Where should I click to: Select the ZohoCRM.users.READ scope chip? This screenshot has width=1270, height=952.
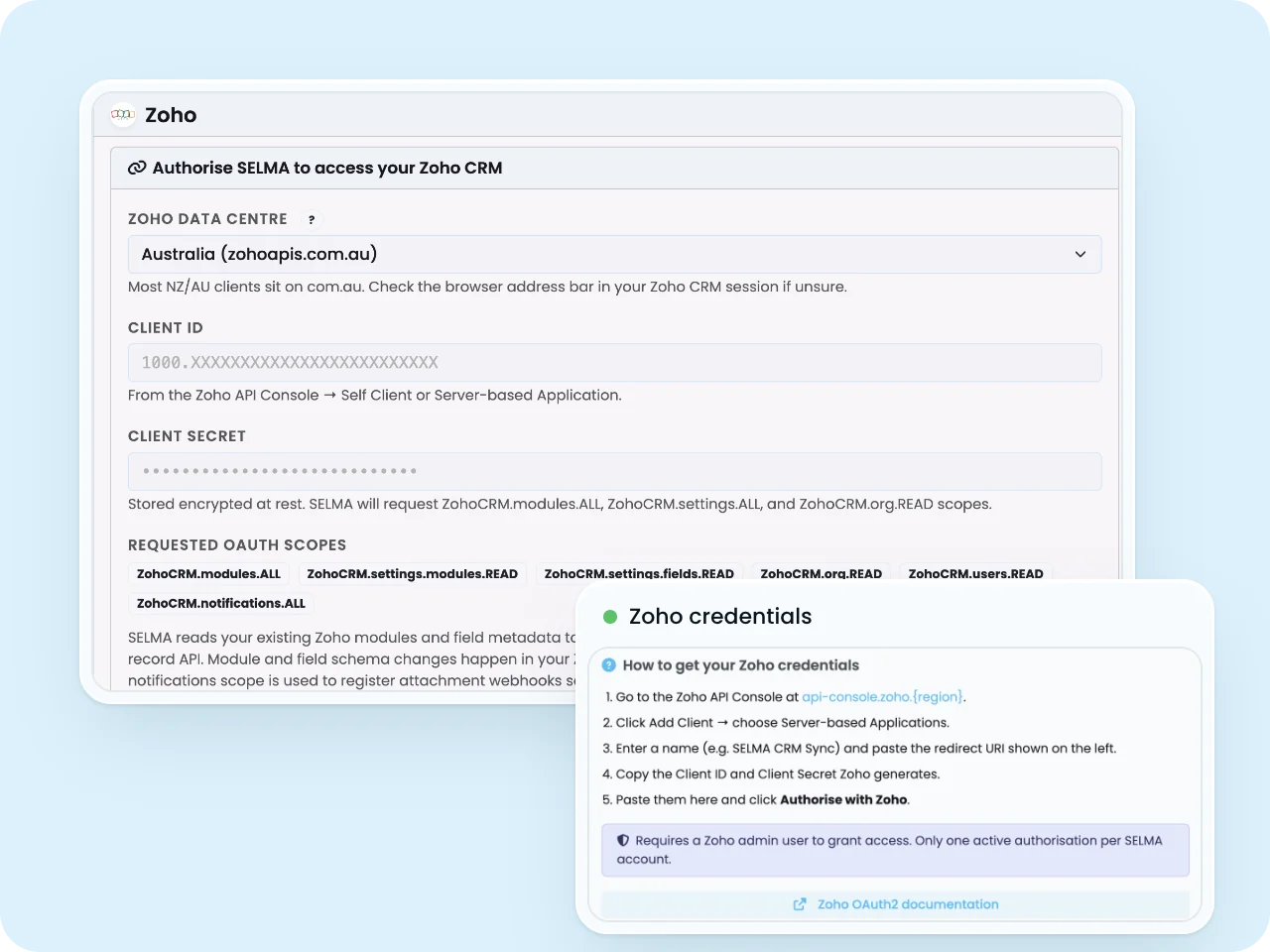(x=975, y=574)
